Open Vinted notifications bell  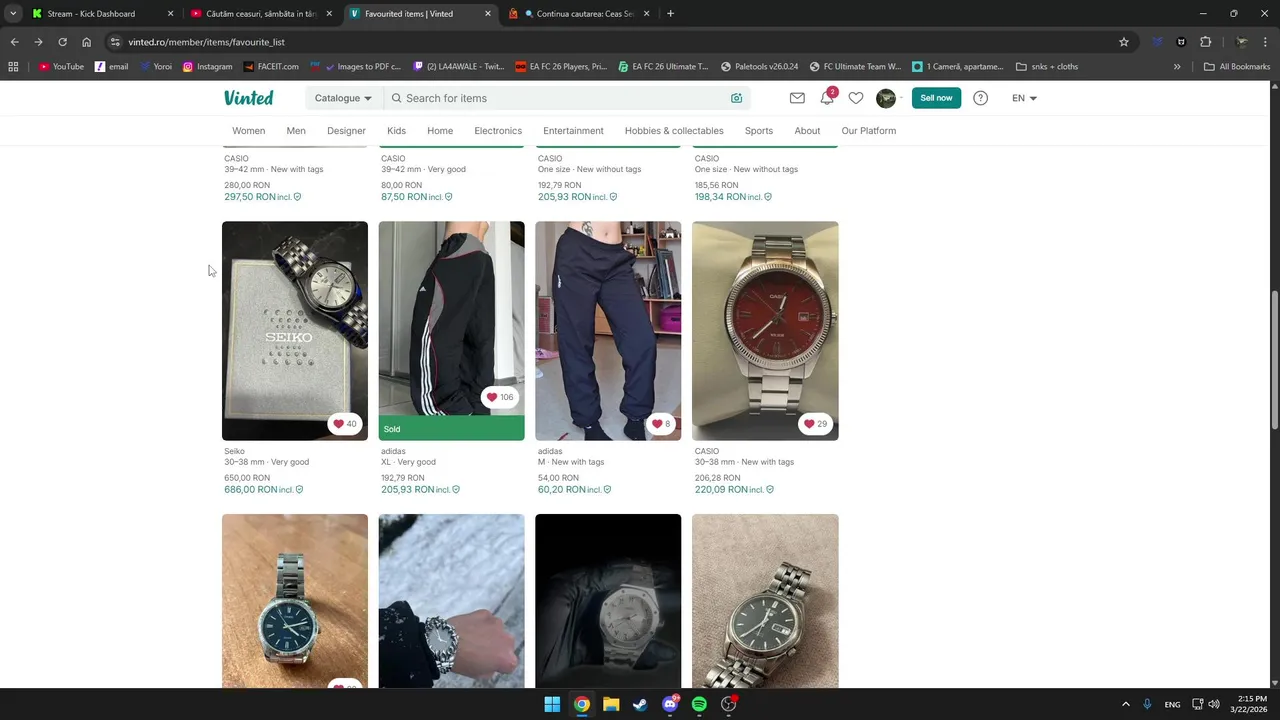click(x=827, y=98)
